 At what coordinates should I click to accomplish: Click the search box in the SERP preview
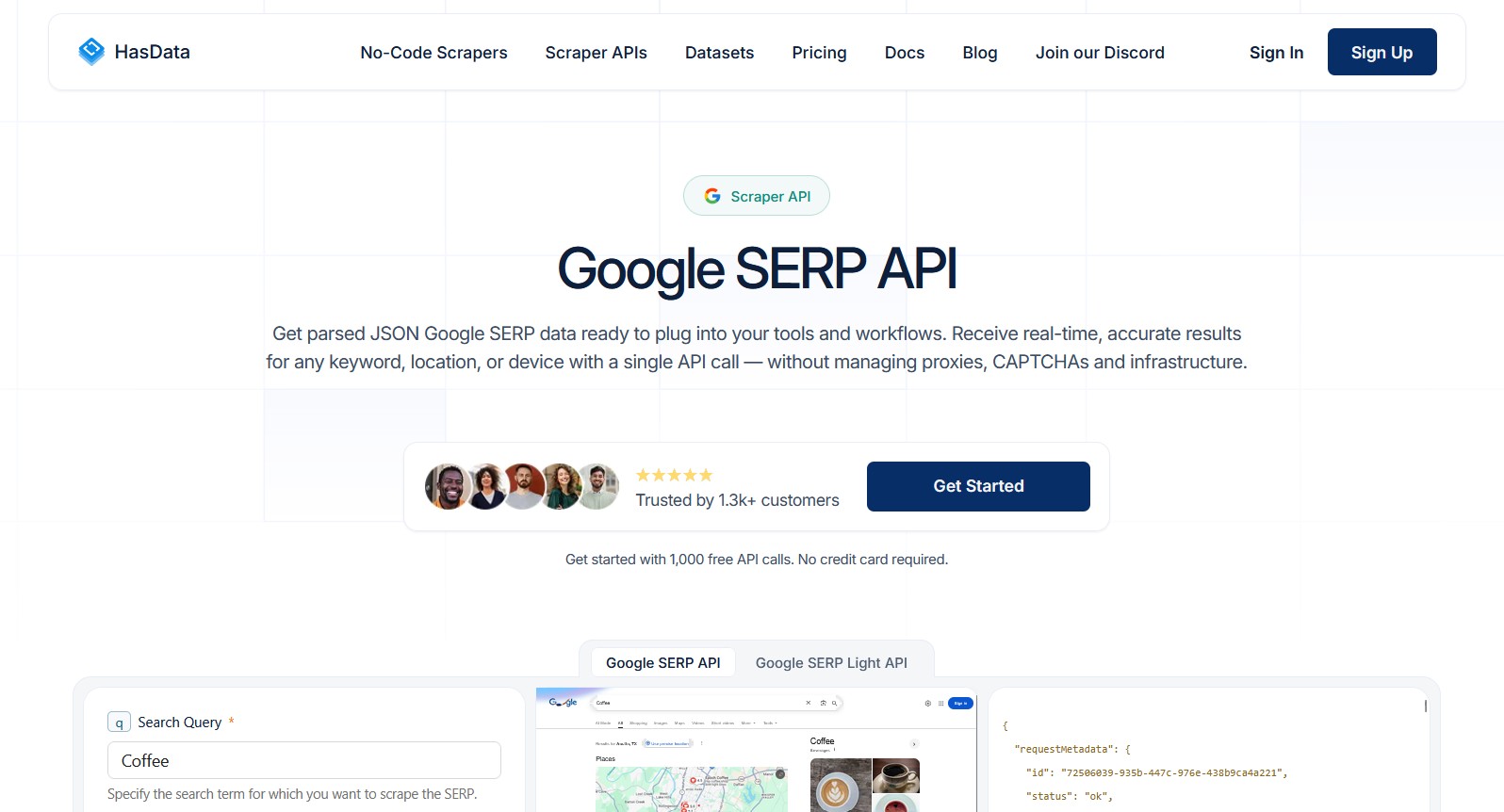[716, 703]
